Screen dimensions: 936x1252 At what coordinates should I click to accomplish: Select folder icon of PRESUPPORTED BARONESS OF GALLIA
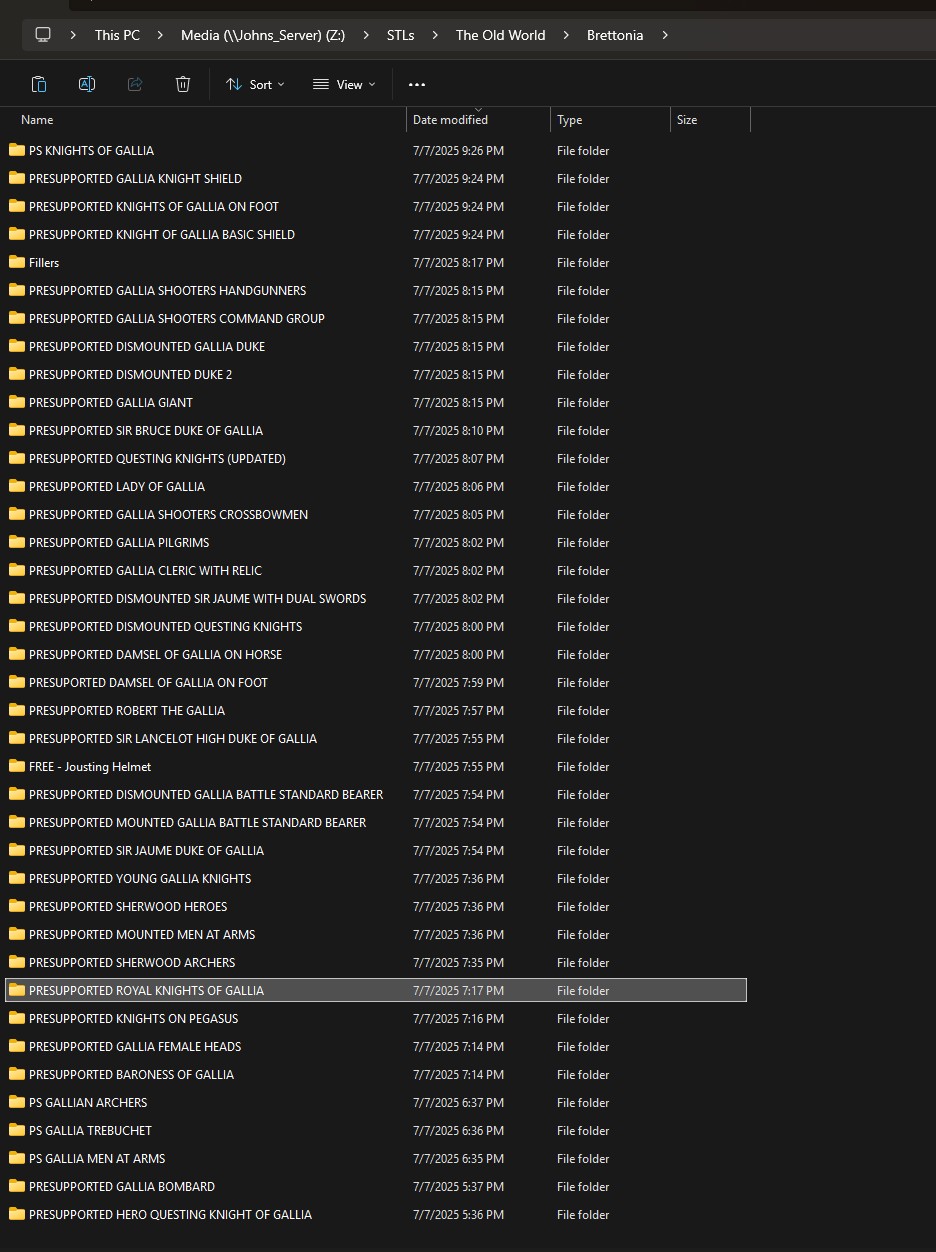16,1074
